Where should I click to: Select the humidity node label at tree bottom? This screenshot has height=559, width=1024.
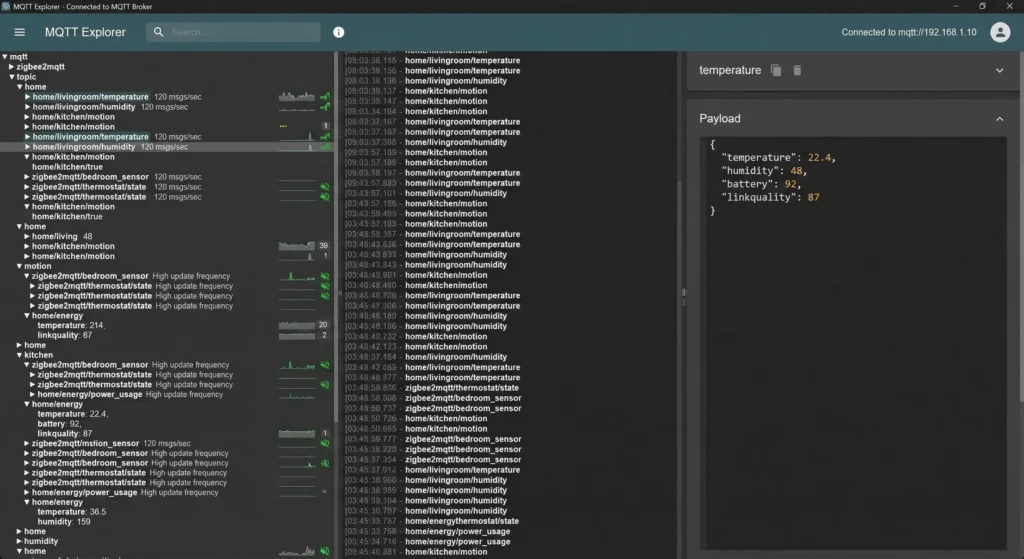coord(41,541)
